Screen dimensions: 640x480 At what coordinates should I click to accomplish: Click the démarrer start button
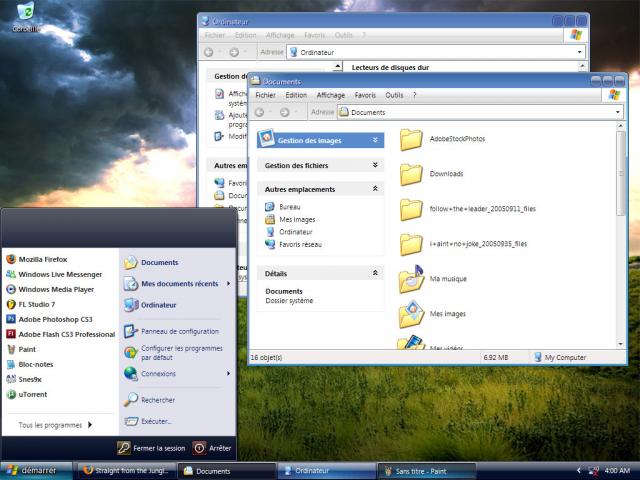(36, 471)
